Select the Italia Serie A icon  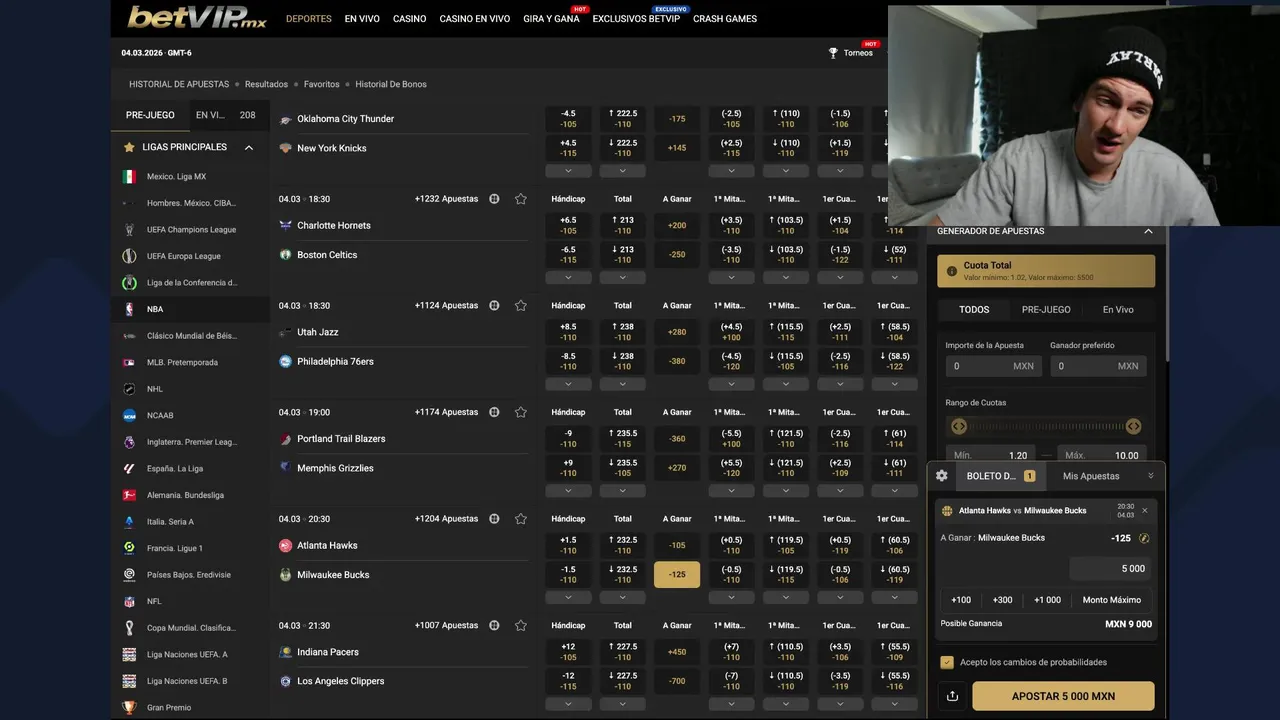click(x=129, y=522)
